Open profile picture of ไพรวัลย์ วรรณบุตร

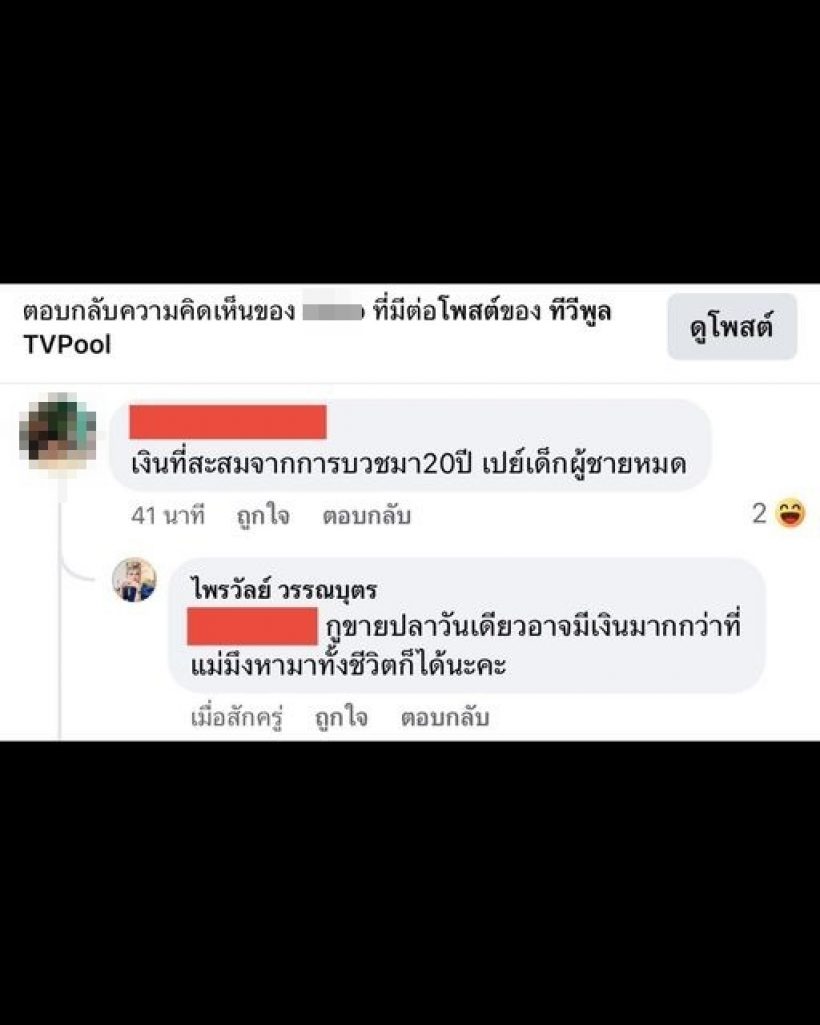point(134,579)
